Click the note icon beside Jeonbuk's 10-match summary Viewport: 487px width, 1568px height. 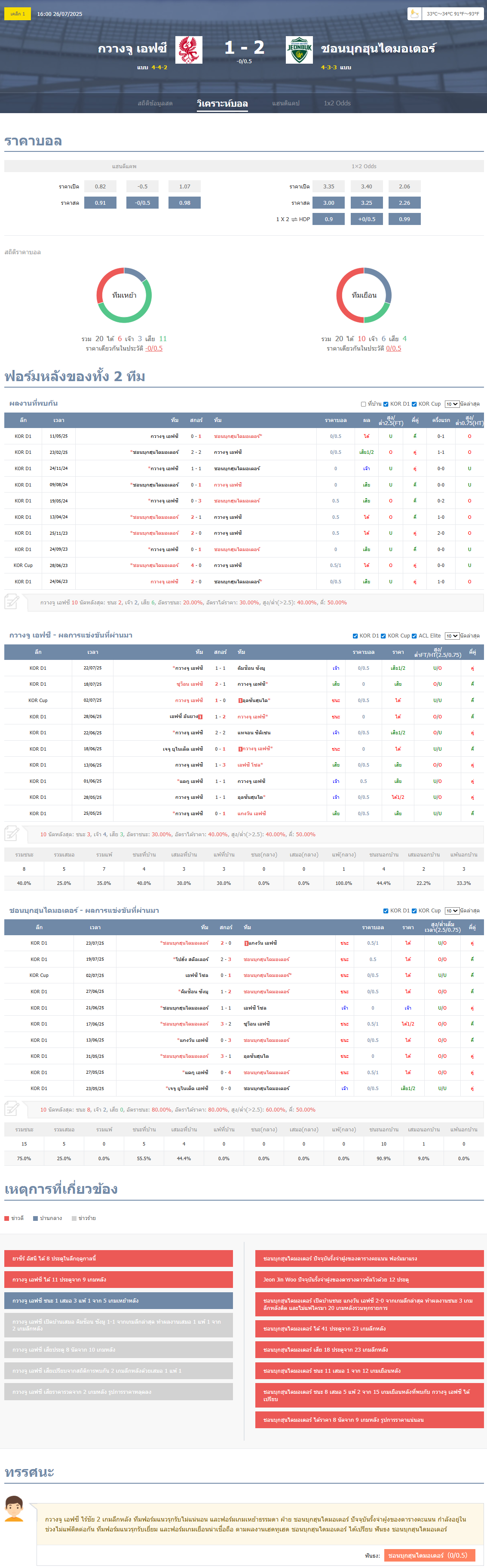click(12, 1109)
